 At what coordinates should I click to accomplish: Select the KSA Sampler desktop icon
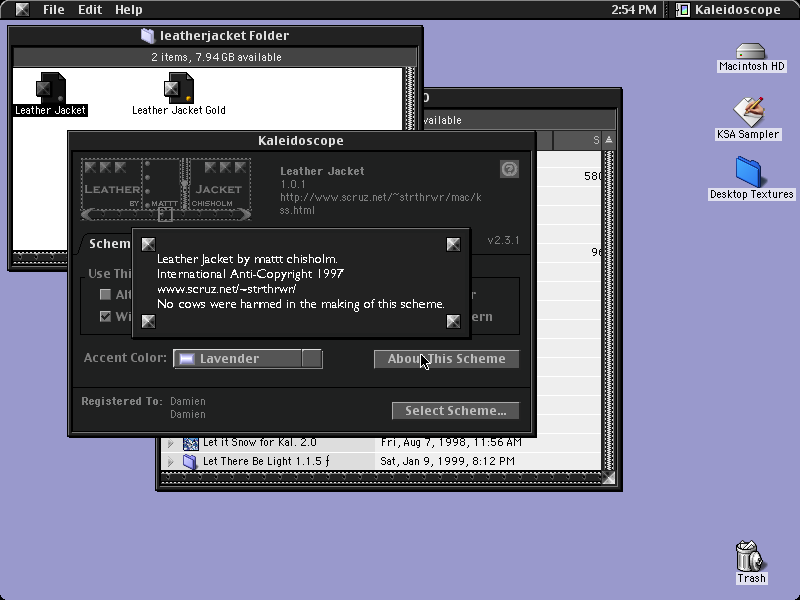748,111
